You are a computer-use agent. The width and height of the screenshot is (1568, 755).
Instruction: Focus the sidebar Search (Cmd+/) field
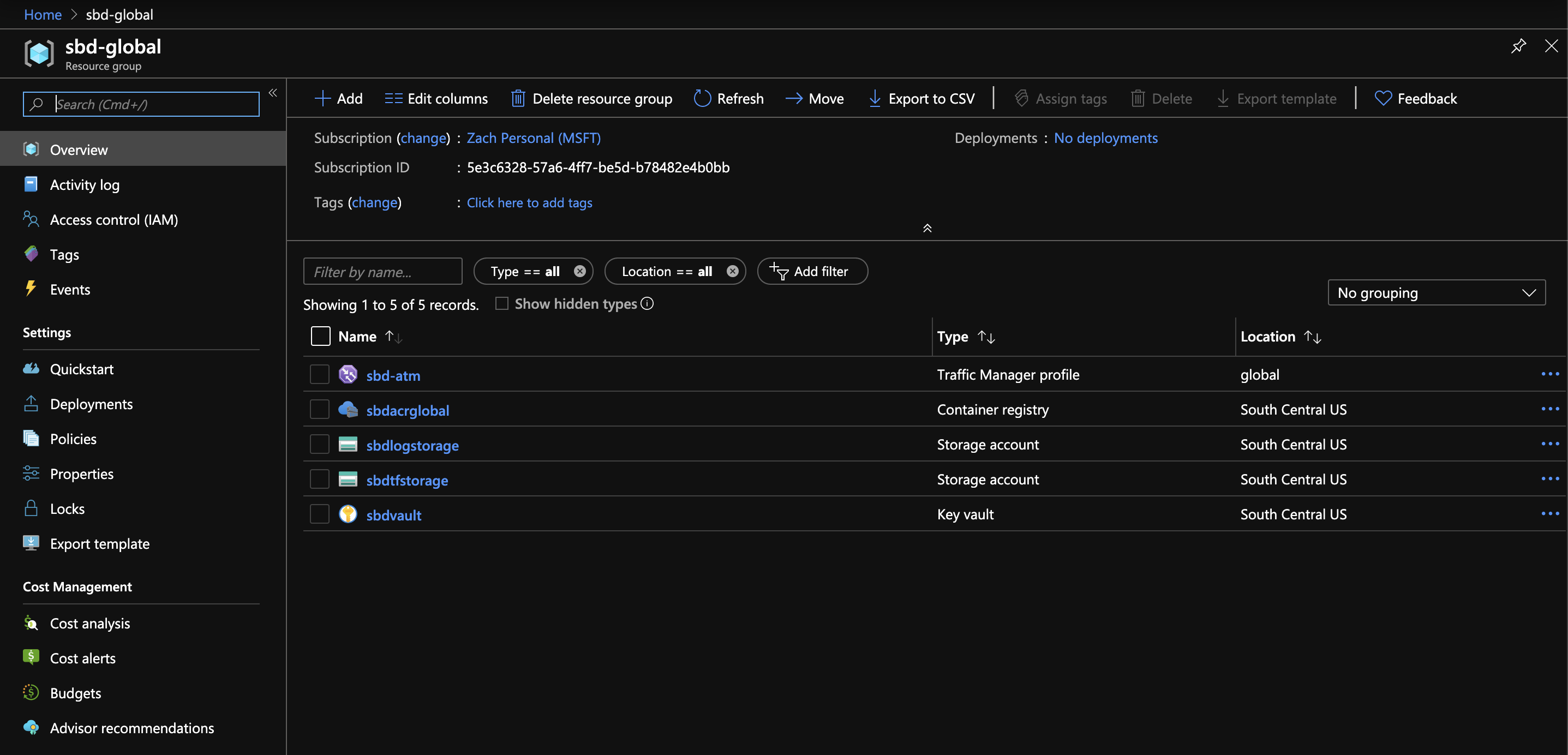(x=141, y=104)
